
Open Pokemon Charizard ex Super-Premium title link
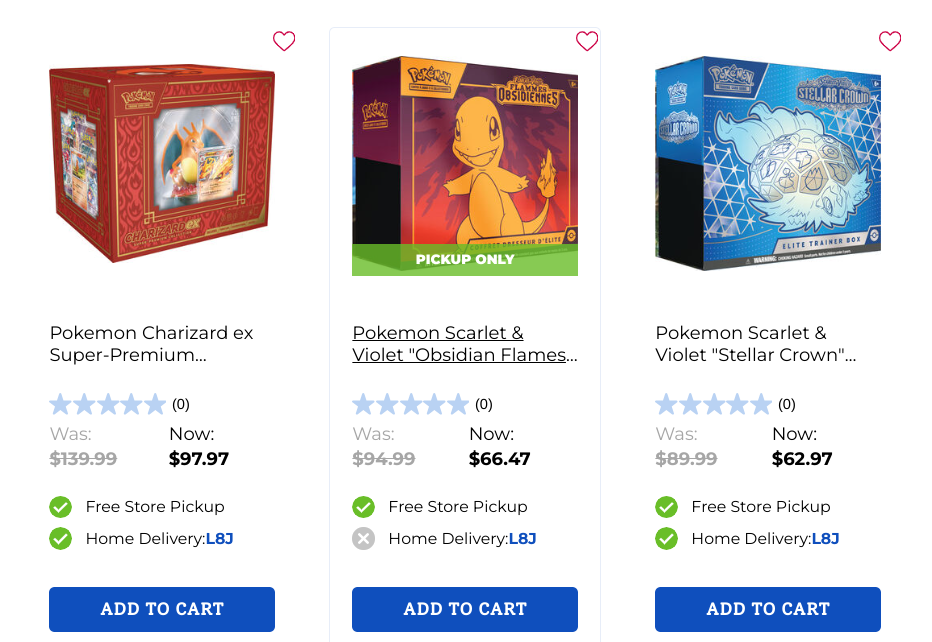point(152,344)
